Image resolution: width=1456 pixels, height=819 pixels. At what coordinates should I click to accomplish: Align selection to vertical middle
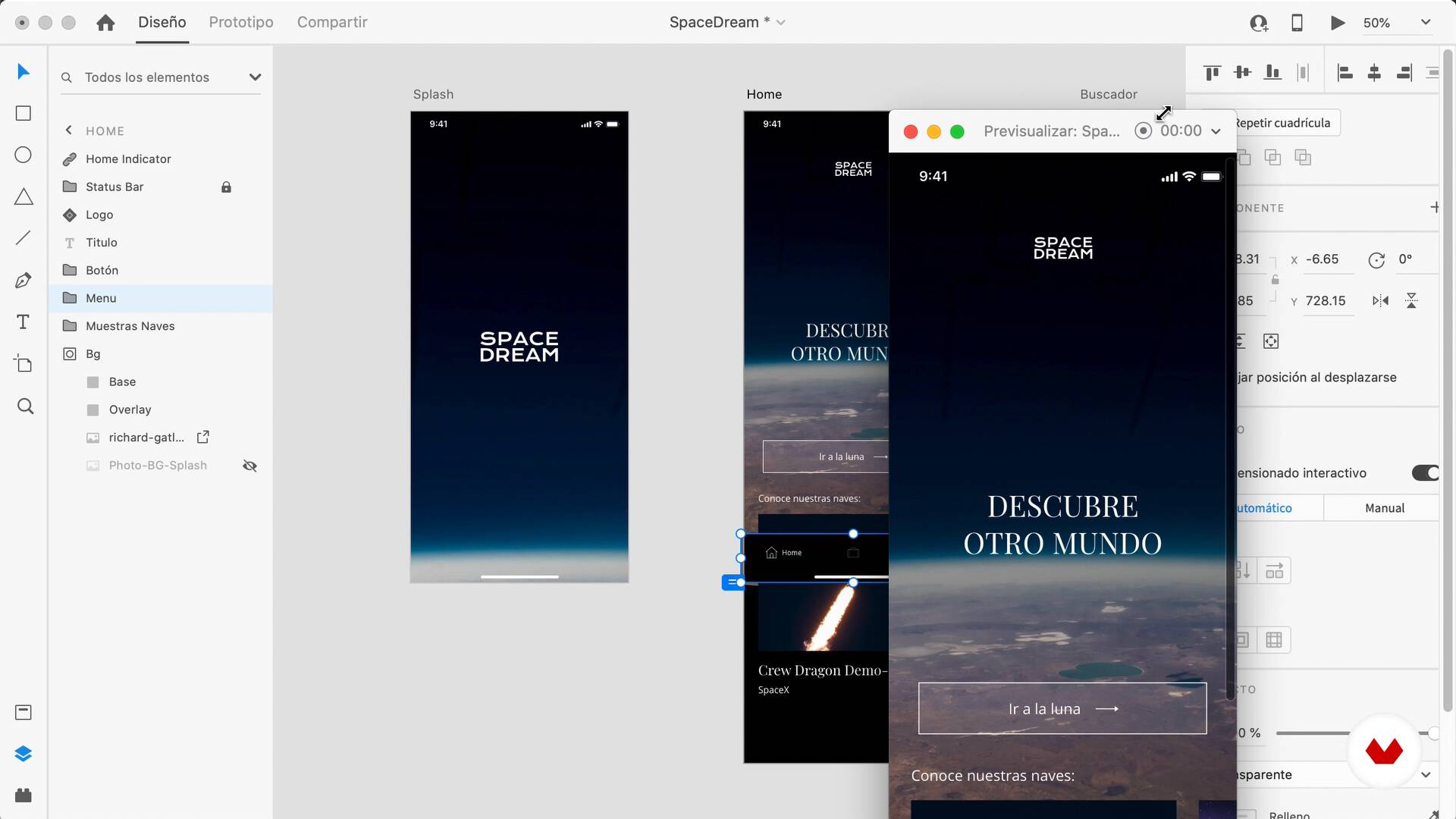click(1242, 72)
